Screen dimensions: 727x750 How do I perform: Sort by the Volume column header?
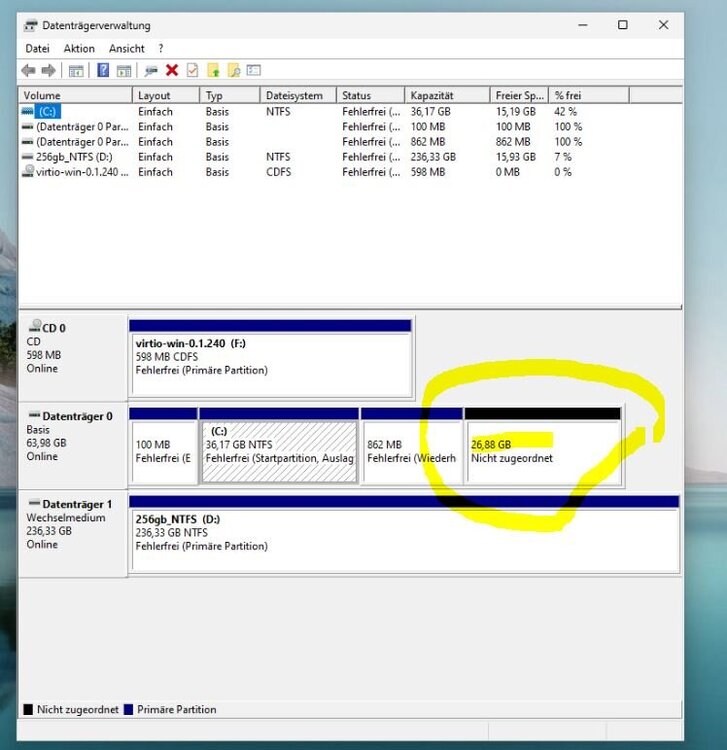(x=76, y=95)
